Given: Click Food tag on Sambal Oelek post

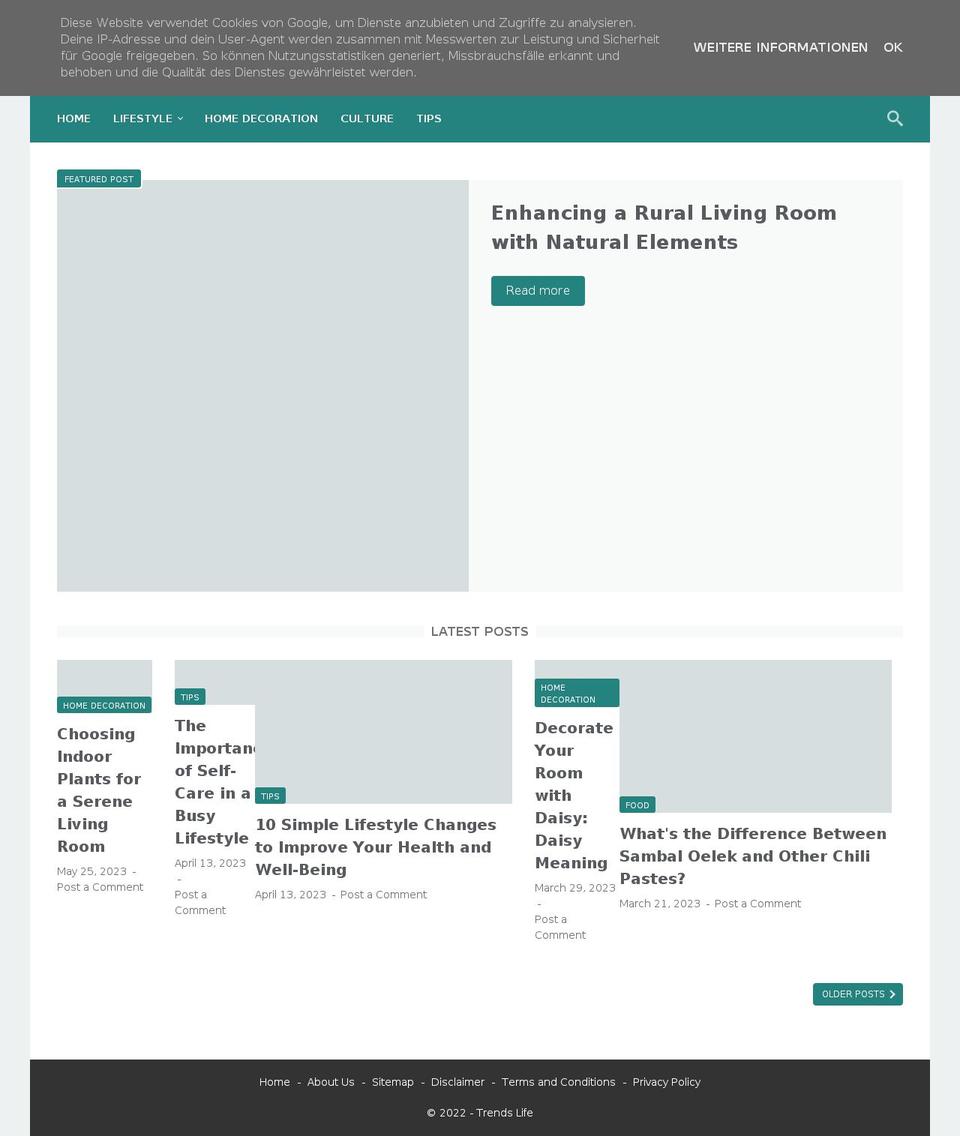Looking at the screenshot, I should coord(638,805).
